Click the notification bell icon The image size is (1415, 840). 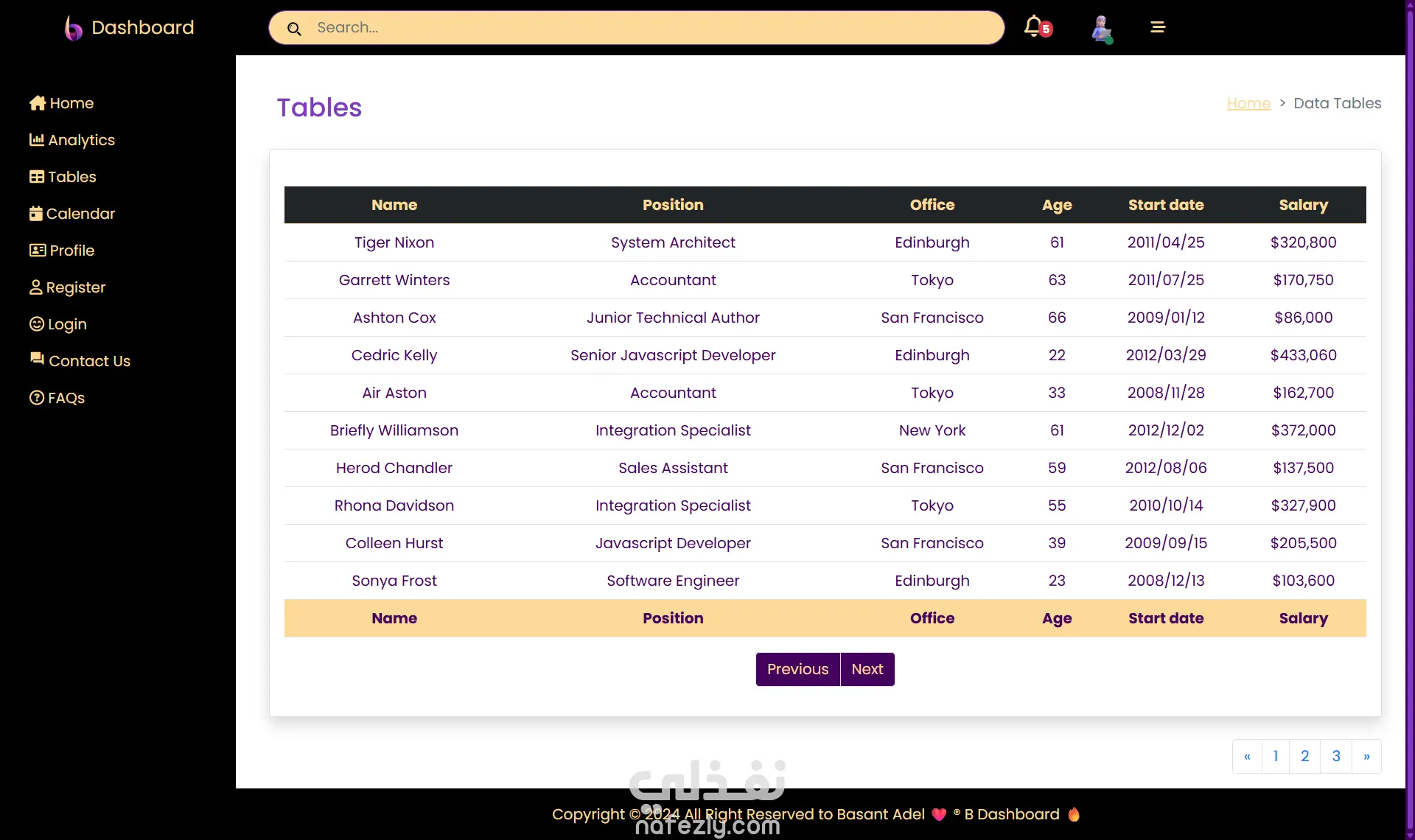pyautogui.click(x=1034, y=27)
